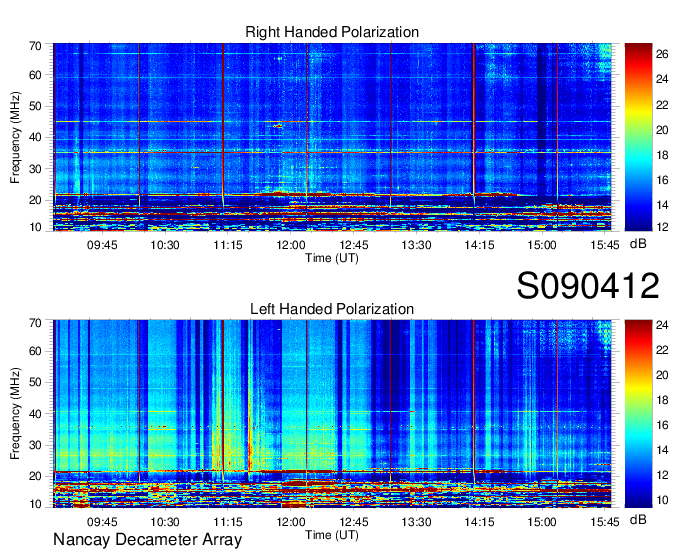Click the color bar of the Right Handed plot
The image size is (680, 552).
tap(638, 137)
